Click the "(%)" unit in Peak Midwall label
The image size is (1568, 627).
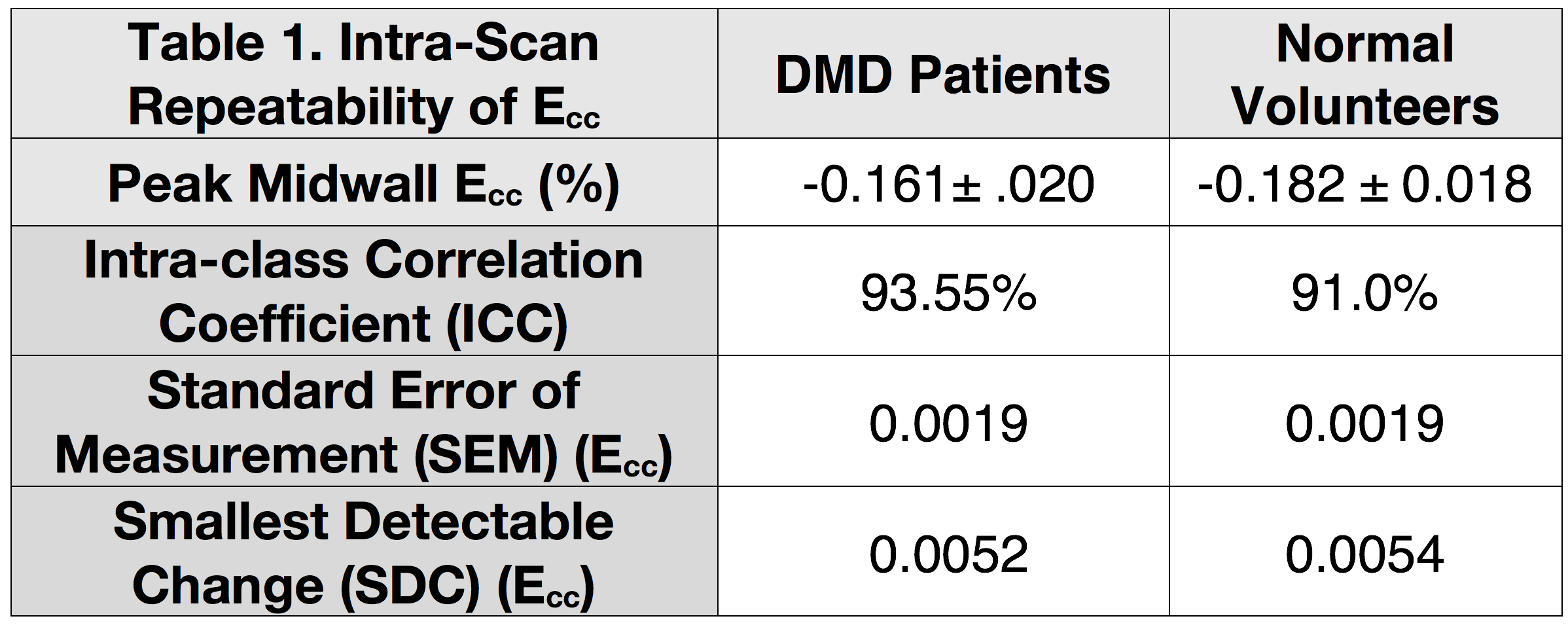pyautogui.click(x=579, y=185)
